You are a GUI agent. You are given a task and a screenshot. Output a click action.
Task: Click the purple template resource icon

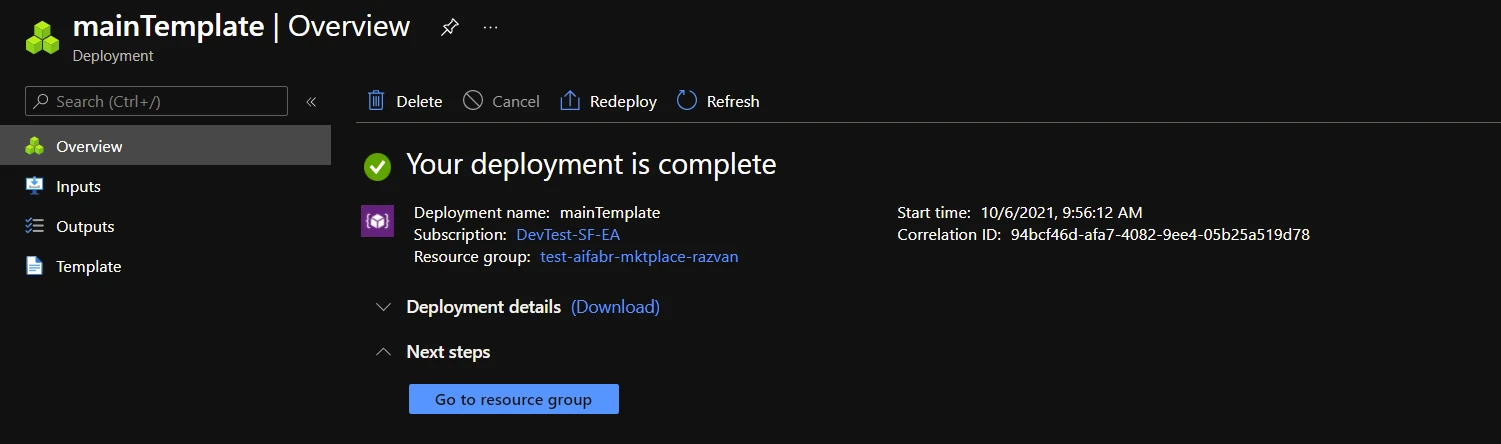377,220
